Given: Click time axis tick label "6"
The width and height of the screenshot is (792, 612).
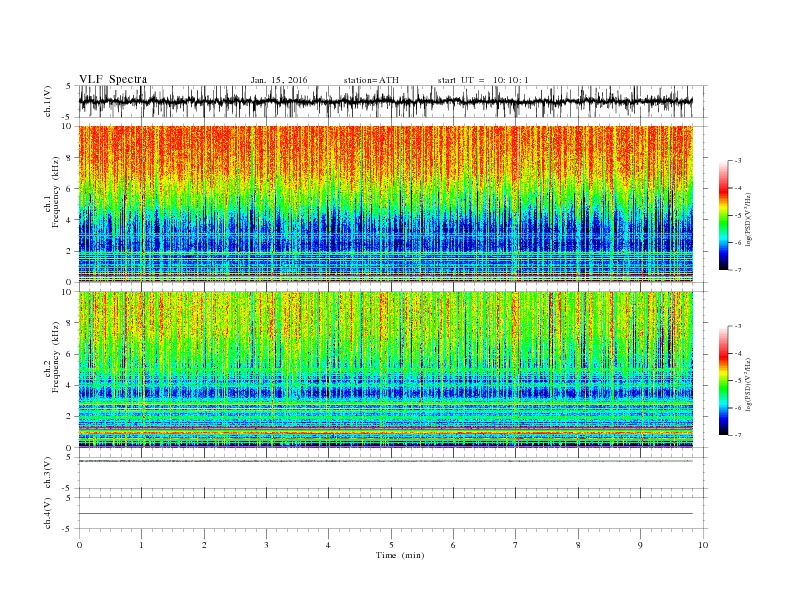Looking at the screenshot, I should click(x=453, y=545).
